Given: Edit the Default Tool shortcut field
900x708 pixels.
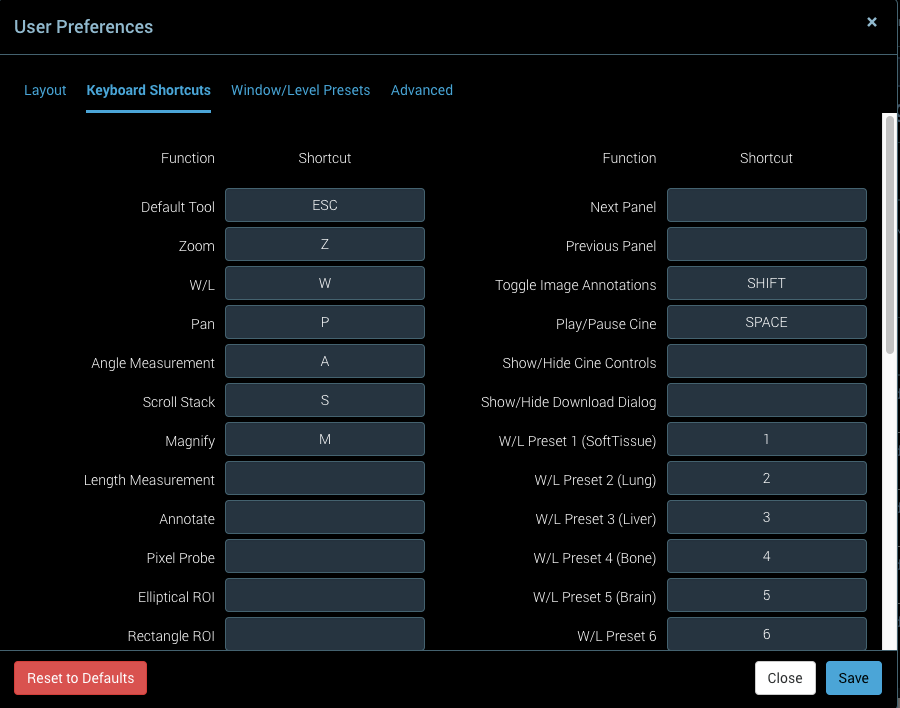Looking at the screenshot, I should pos(325,205).
